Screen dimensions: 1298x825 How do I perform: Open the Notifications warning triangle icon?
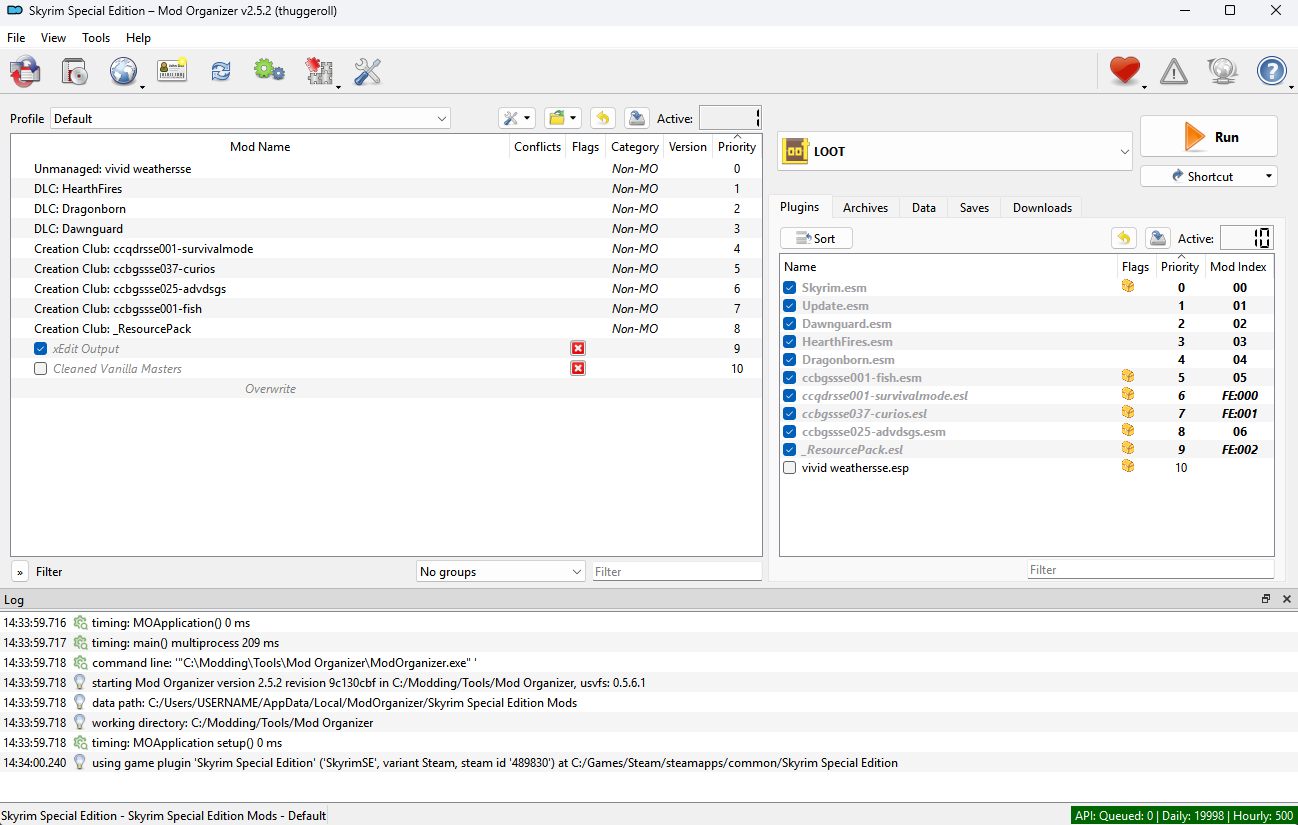pos(1174,71)
